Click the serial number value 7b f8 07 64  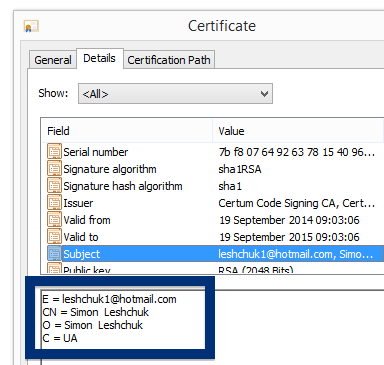tap(296, 152)
